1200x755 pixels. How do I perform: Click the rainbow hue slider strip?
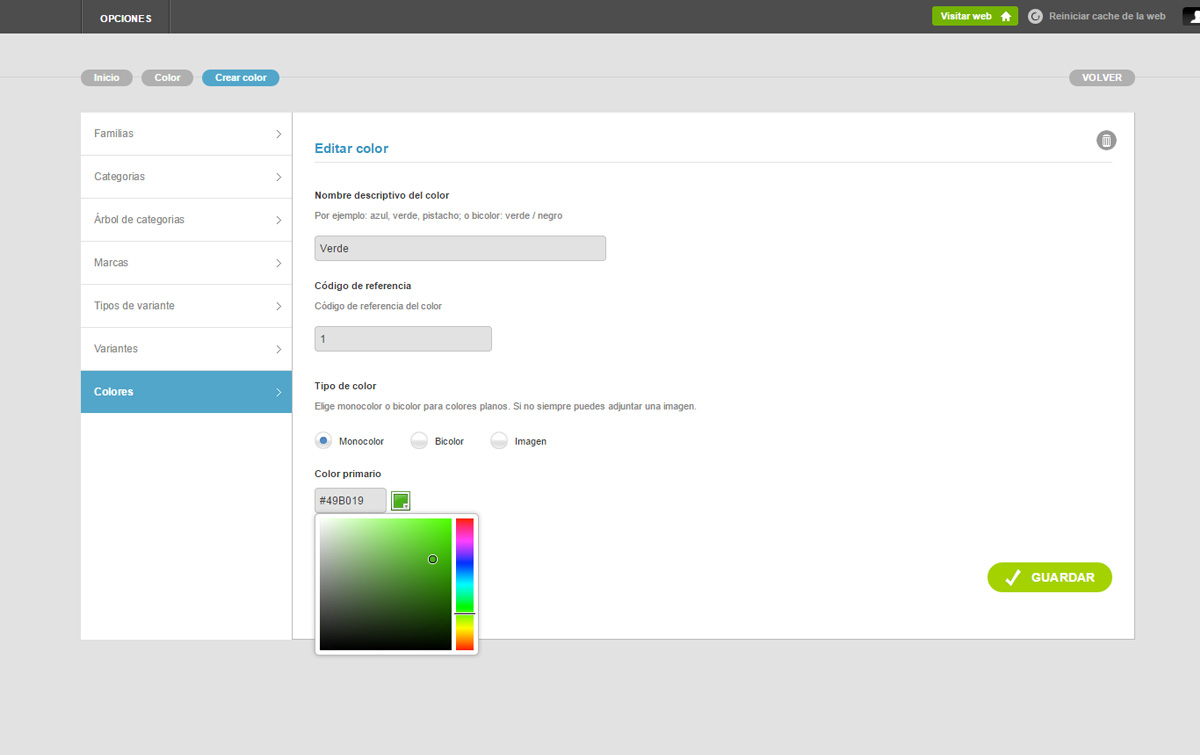[x=464, y=584]
